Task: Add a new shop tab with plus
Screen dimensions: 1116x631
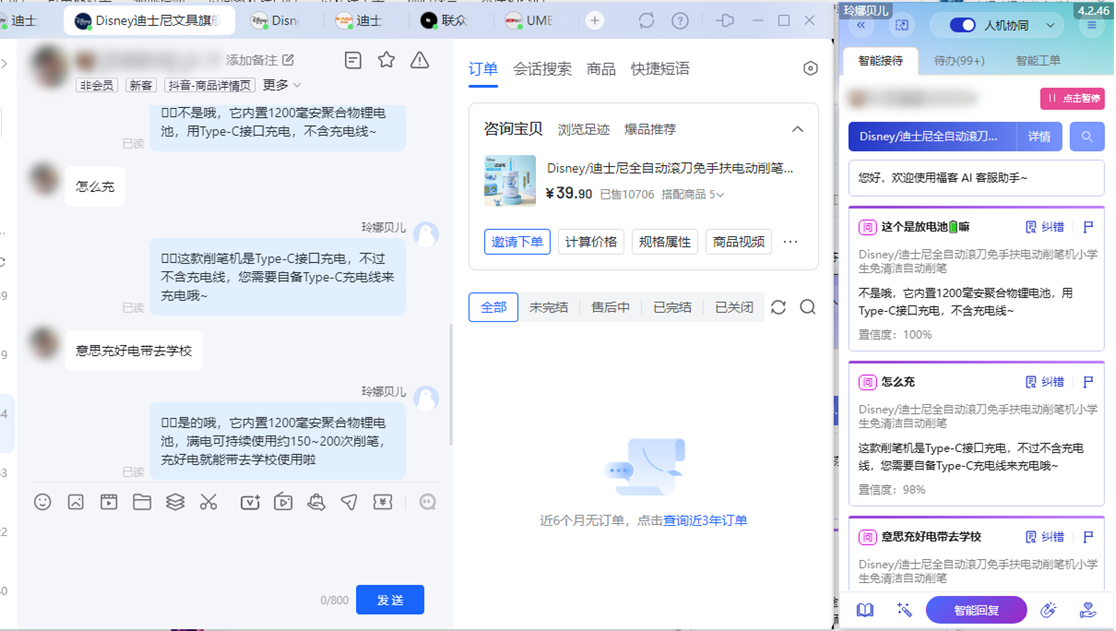Action: point(595,21)
